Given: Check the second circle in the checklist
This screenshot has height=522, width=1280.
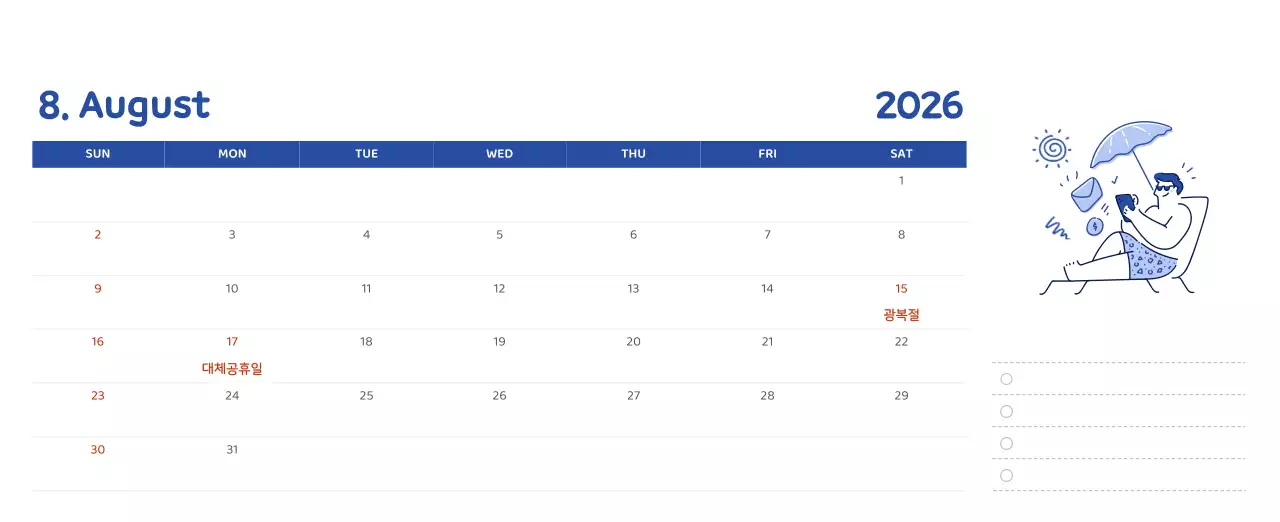Looking at the screenshot, I should point(1006,411).
